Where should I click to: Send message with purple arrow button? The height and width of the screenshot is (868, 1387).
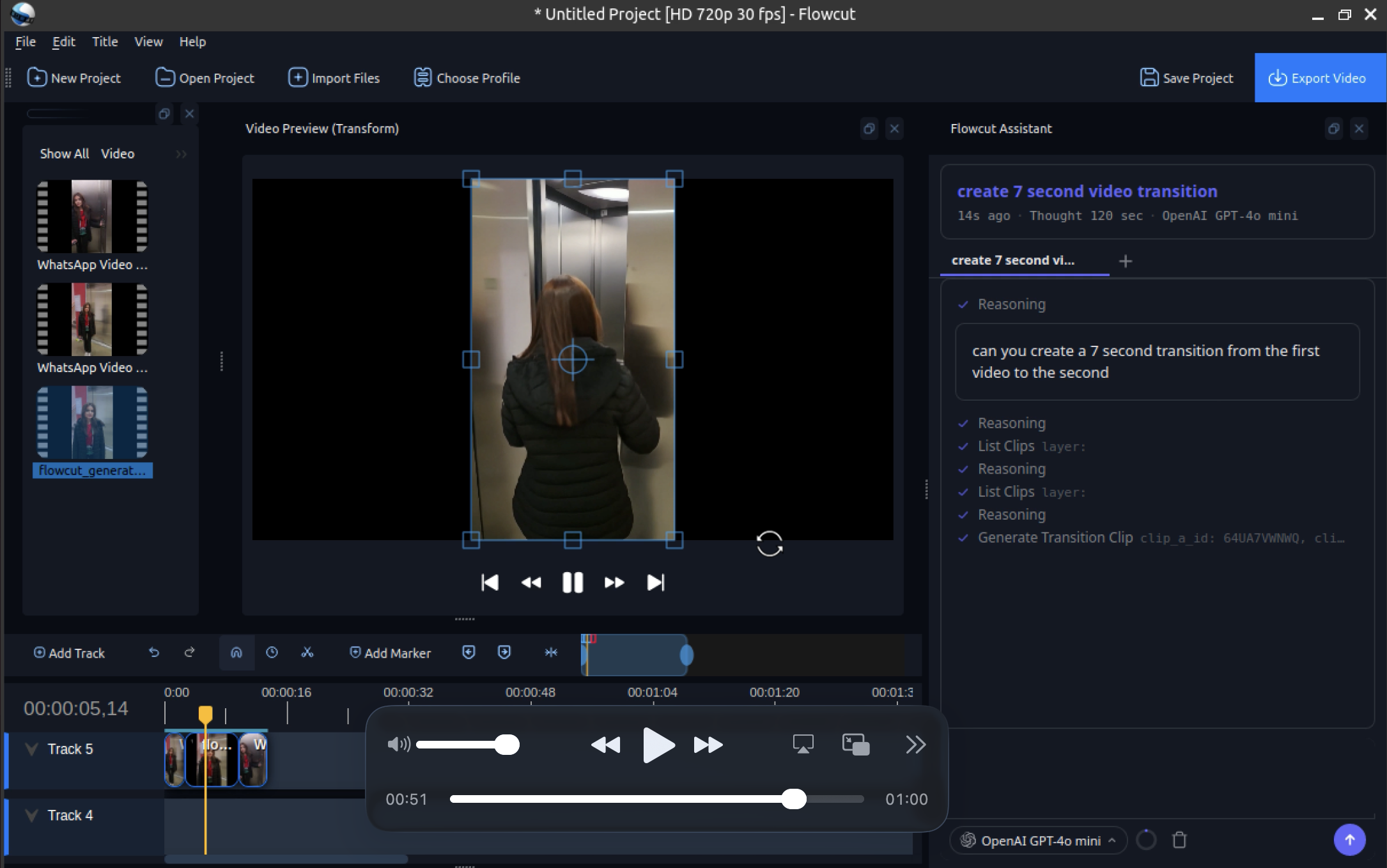pyautogui.click(x=1349, y=840)
